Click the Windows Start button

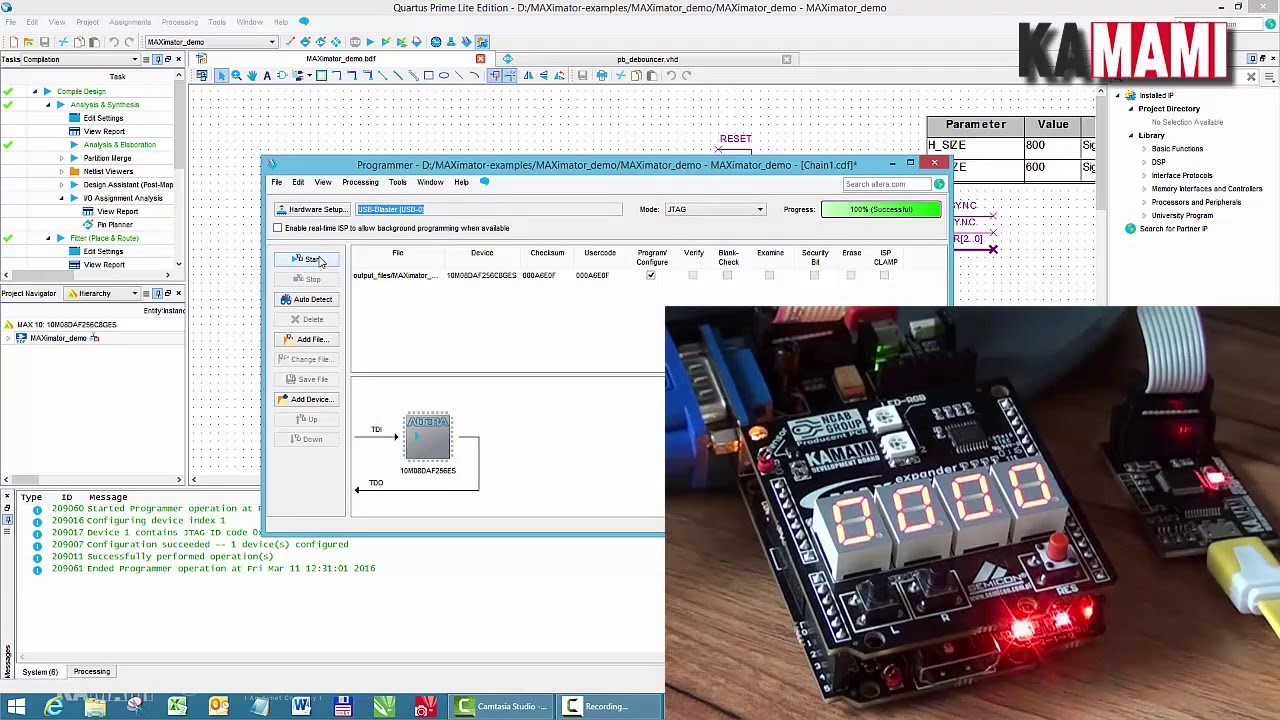click(16, 707)
